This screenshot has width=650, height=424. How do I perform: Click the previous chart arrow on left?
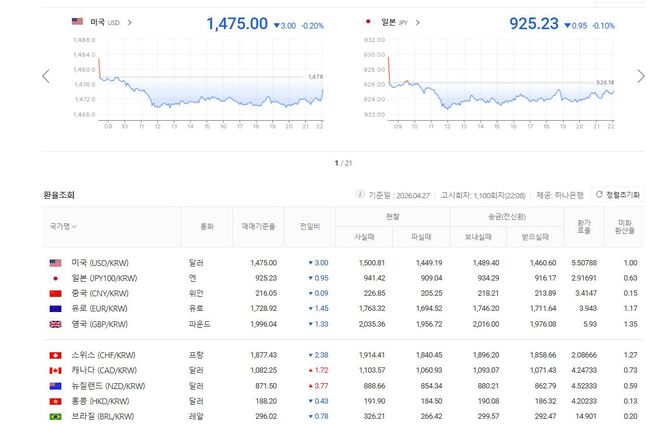45,76
